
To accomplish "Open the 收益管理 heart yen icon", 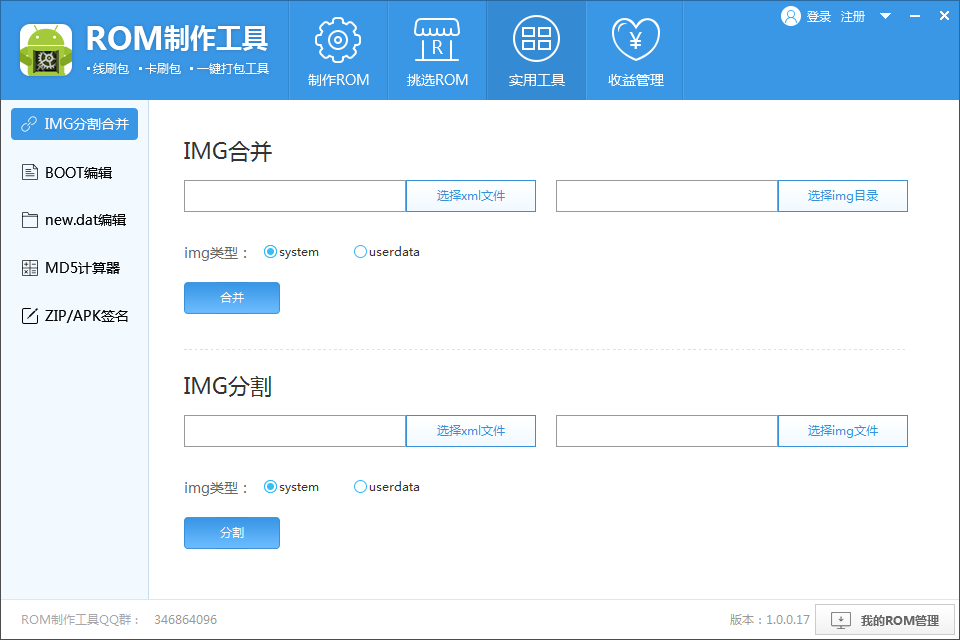I will pos(636,40).
